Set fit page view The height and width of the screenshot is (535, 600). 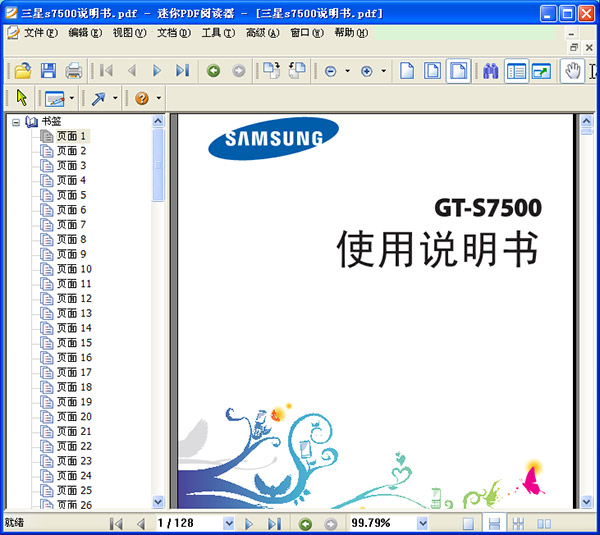tap(432, 71)
